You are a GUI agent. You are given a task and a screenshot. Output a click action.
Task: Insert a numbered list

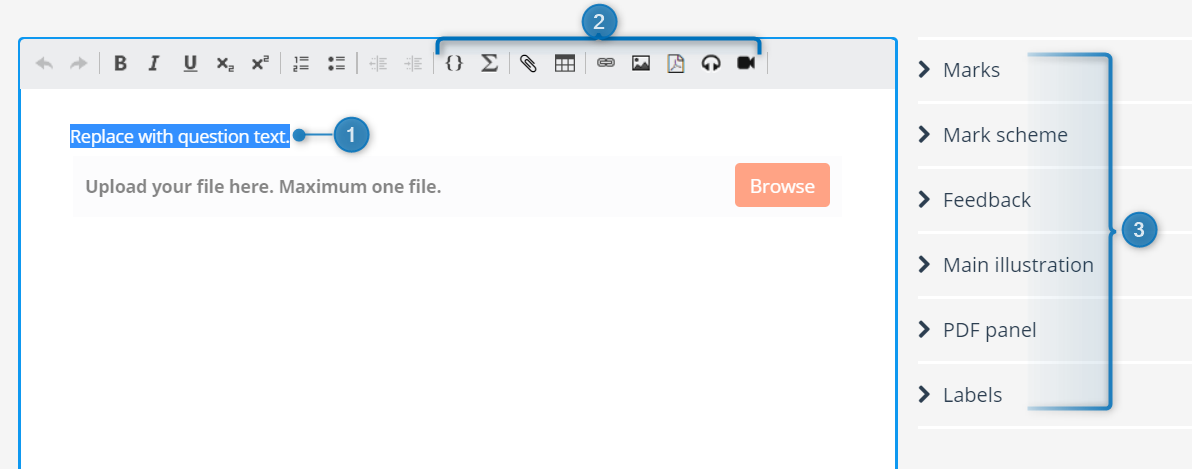[301, 64]
